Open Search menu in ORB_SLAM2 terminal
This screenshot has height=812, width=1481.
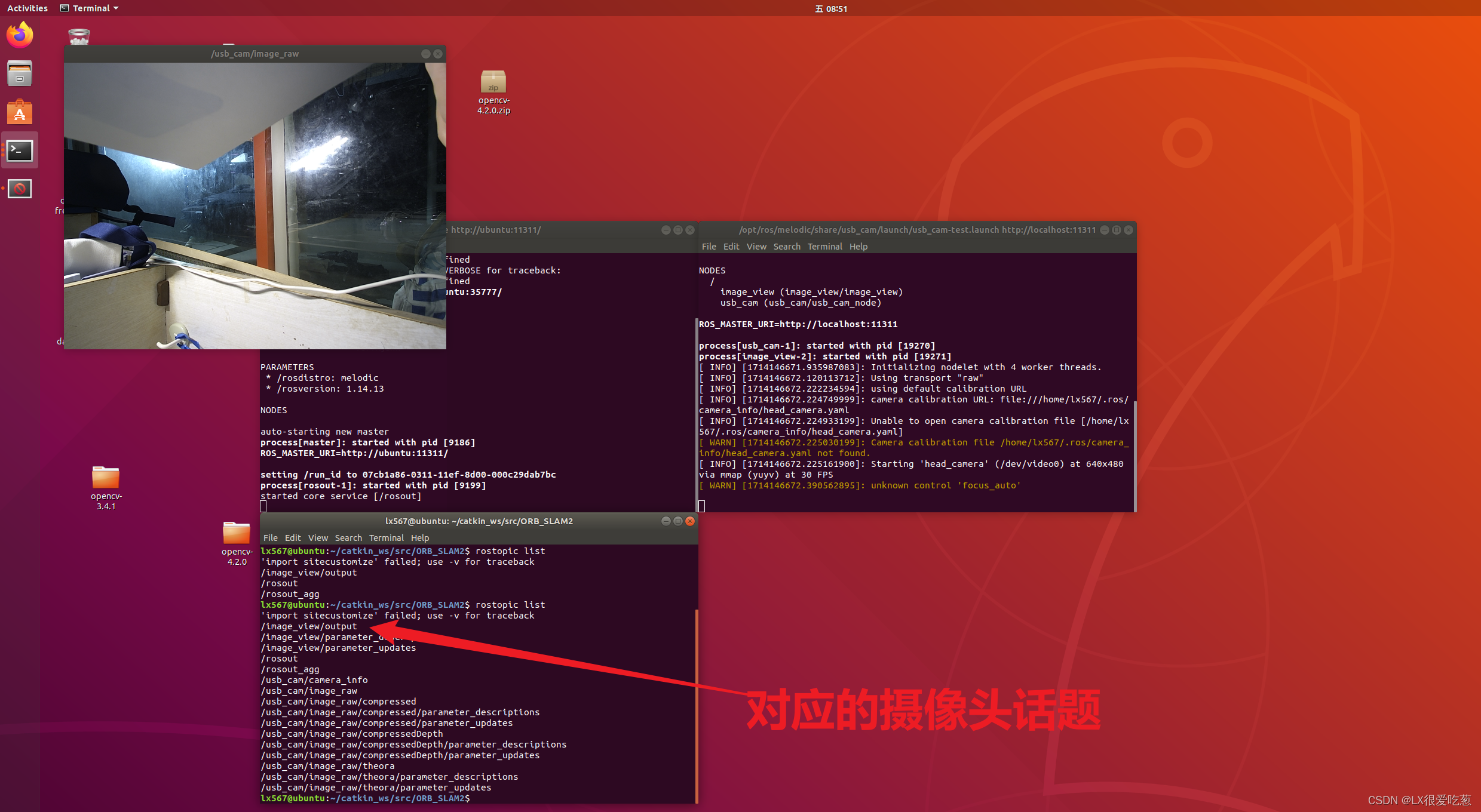click(x=348, y=538)
